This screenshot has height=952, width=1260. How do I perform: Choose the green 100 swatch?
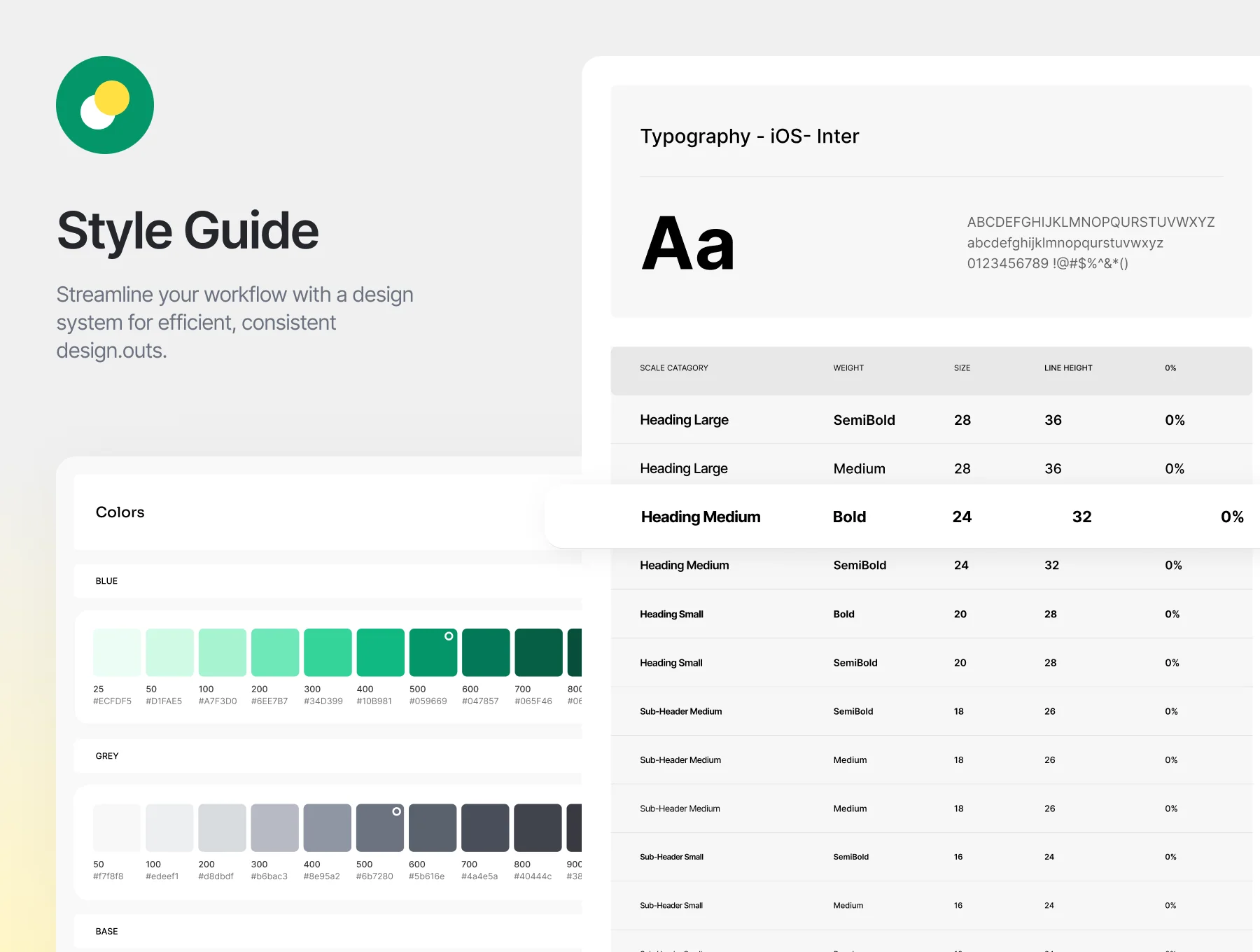(223, 652)
